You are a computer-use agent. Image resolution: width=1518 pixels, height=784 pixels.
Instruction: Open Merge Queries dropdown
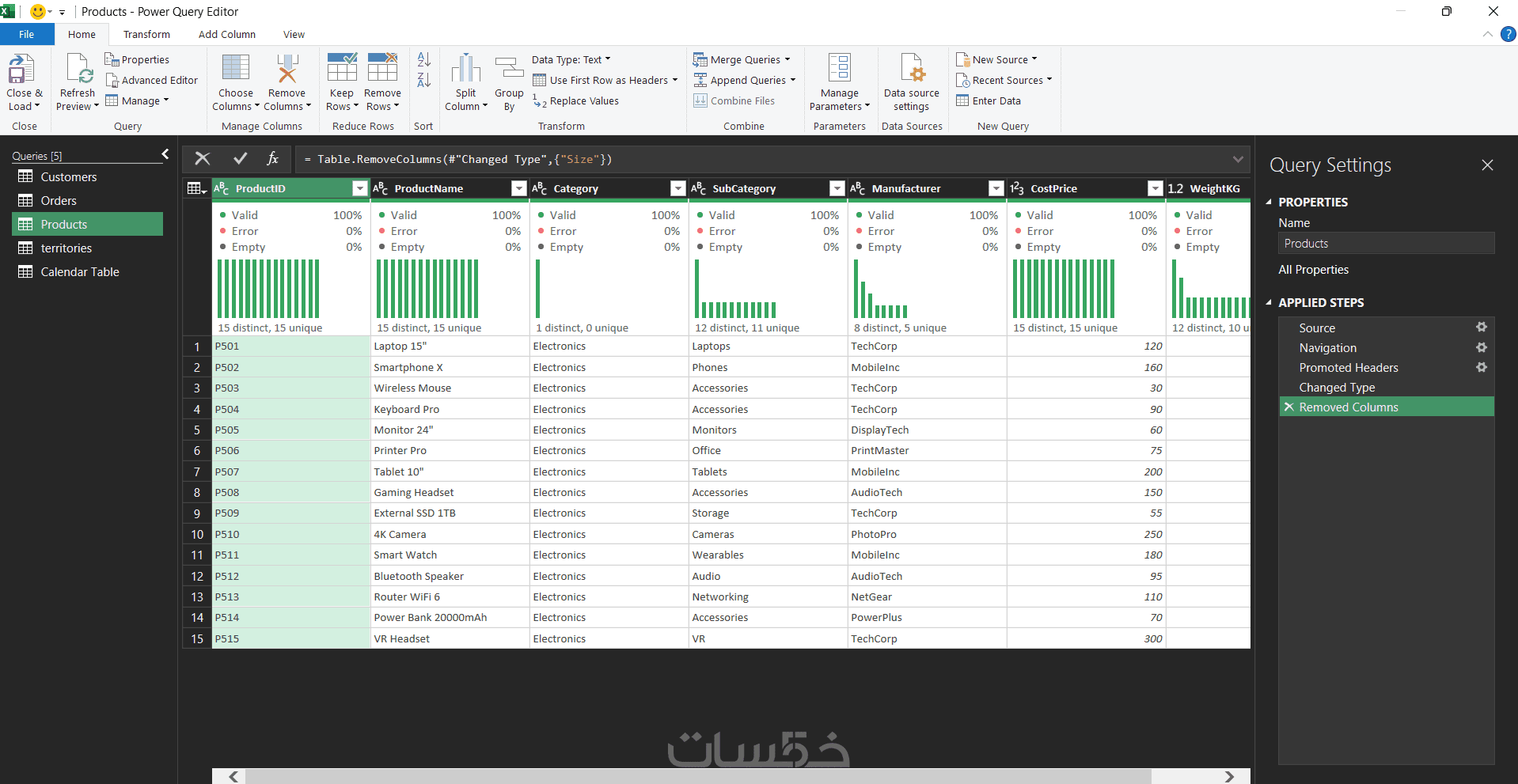pyautogui.click(x=742, y=59)
